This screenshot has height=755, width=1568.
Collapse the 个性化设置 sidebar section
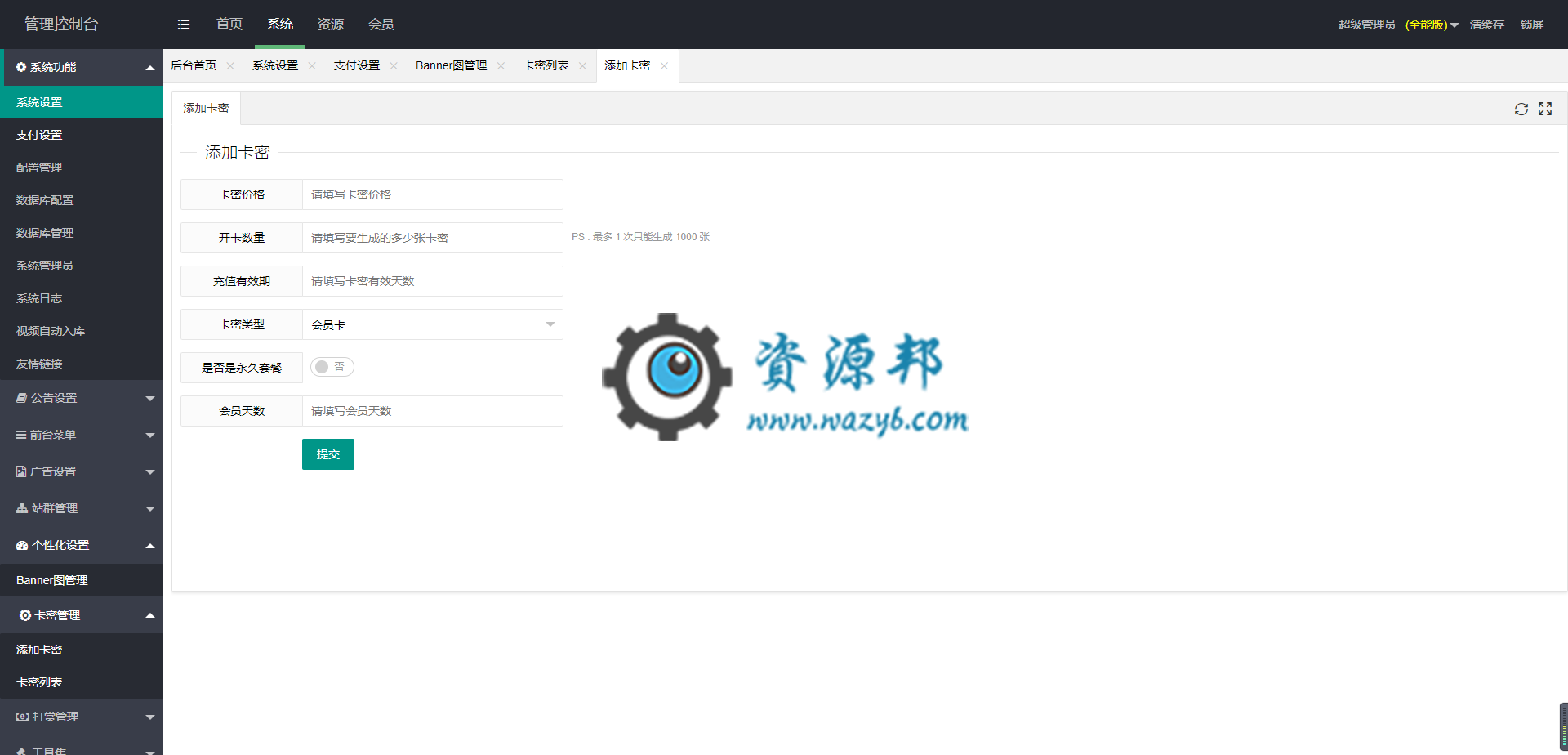pyautogui.click(x=82, y=545)
